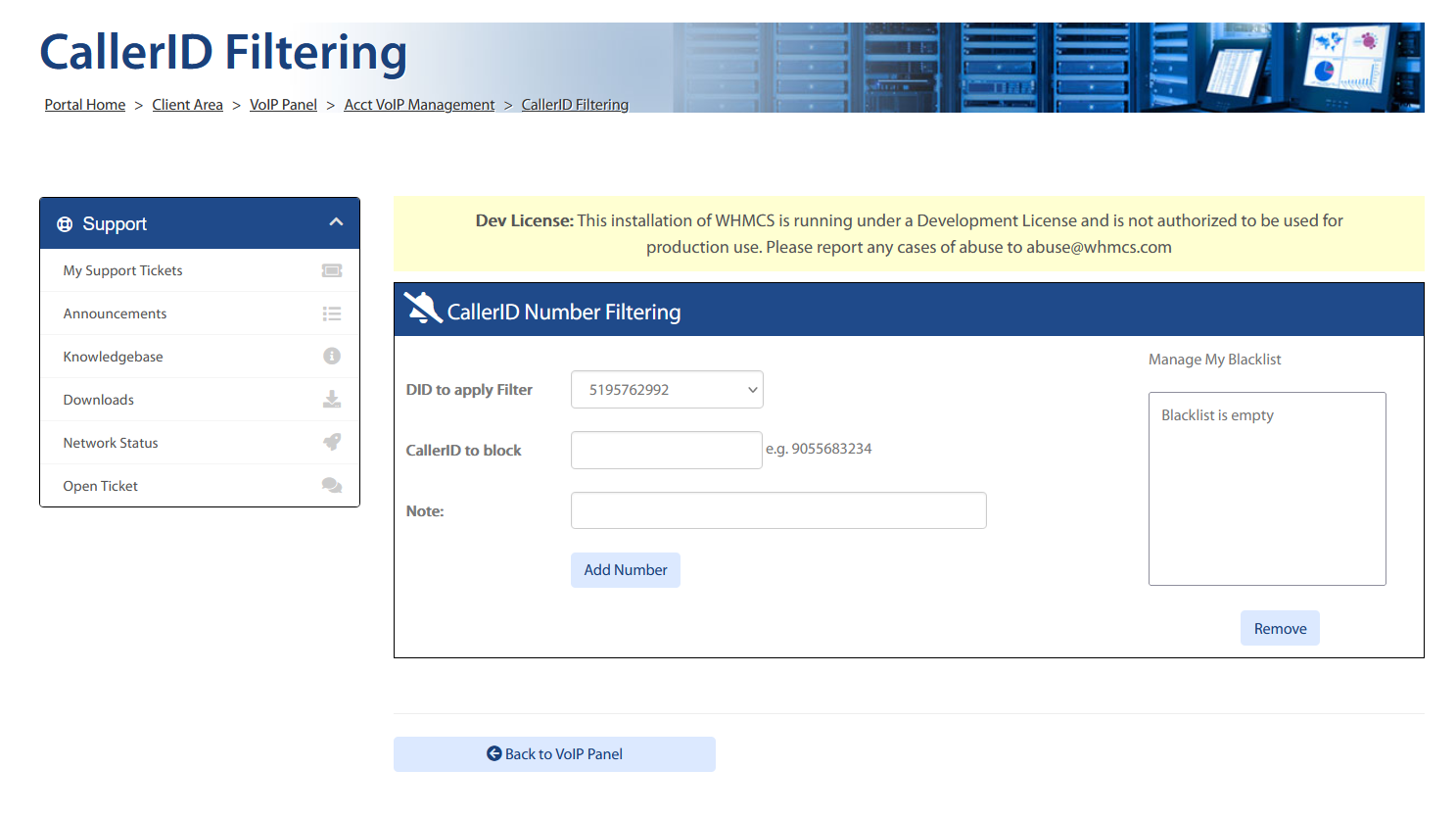Image resolution: width=1456 pixels, height=818 pixels.
Task: Click the rocket icon beside Network Status
Action: tap(332, 442)
